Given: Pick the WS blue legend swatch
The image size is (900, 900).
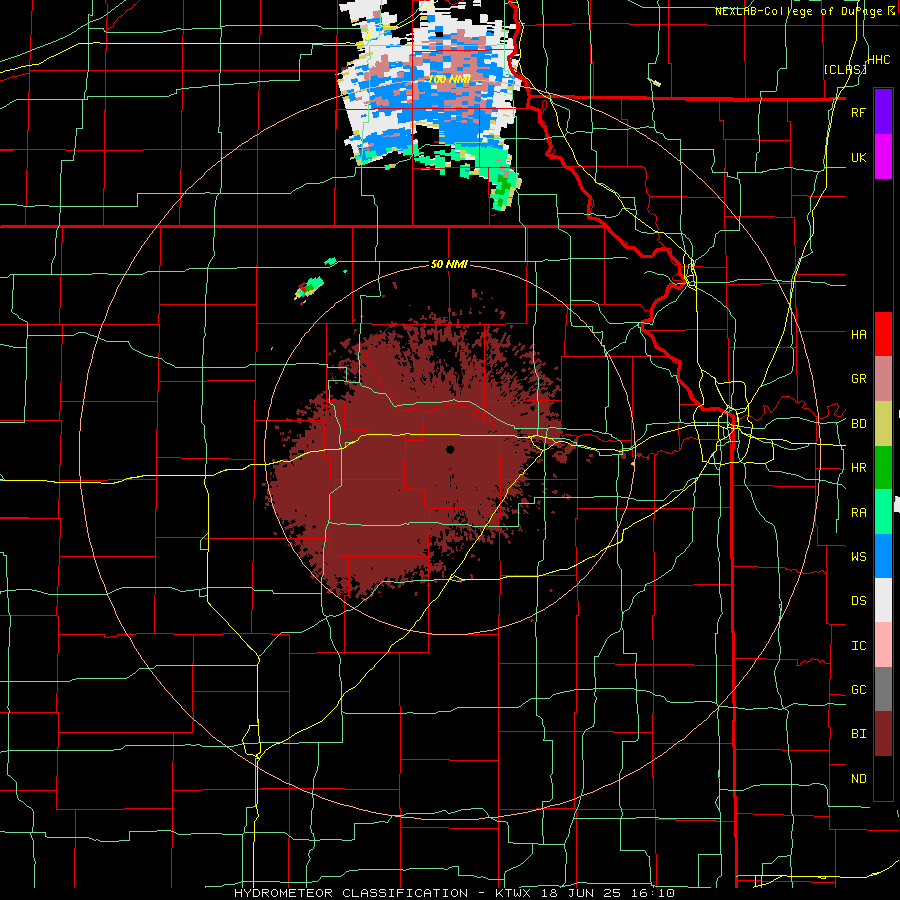Looking at the screenshot, I should (x=883, y=556).
